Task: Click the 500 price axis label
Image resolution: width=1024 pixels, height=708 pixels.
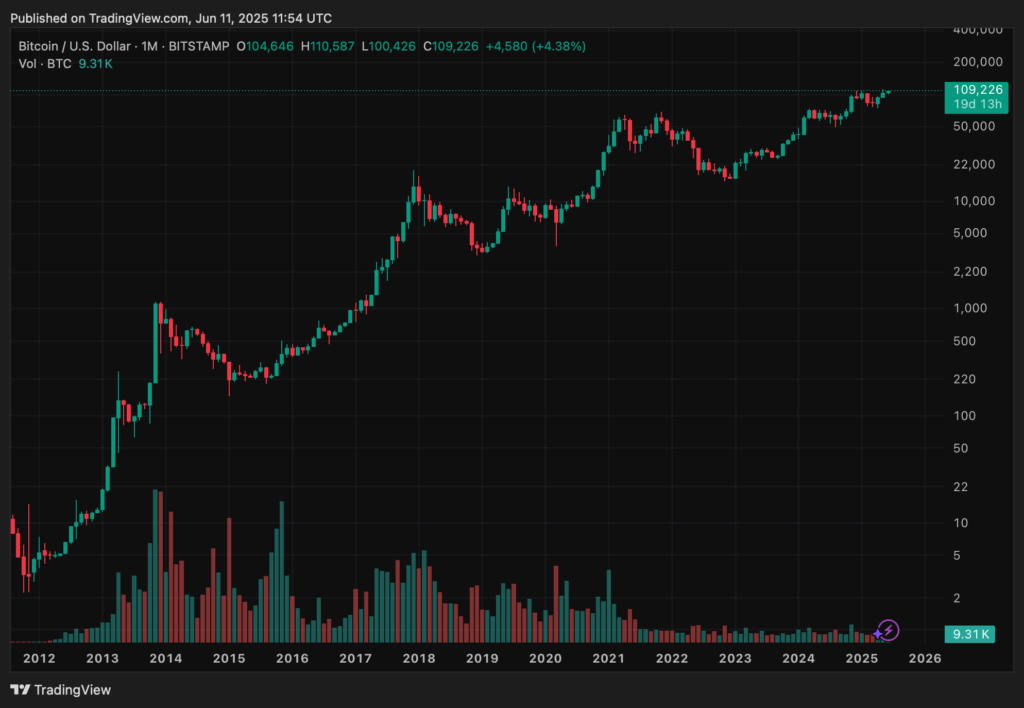Action: tap(965, 341)
